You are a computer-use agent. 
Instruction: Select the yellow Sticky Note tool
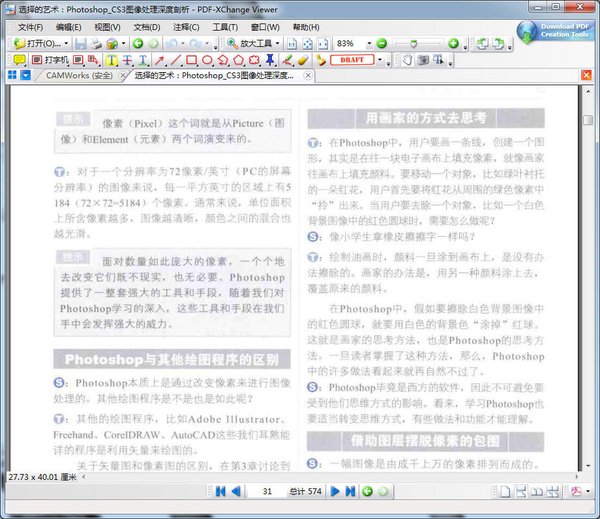[19, 60]
